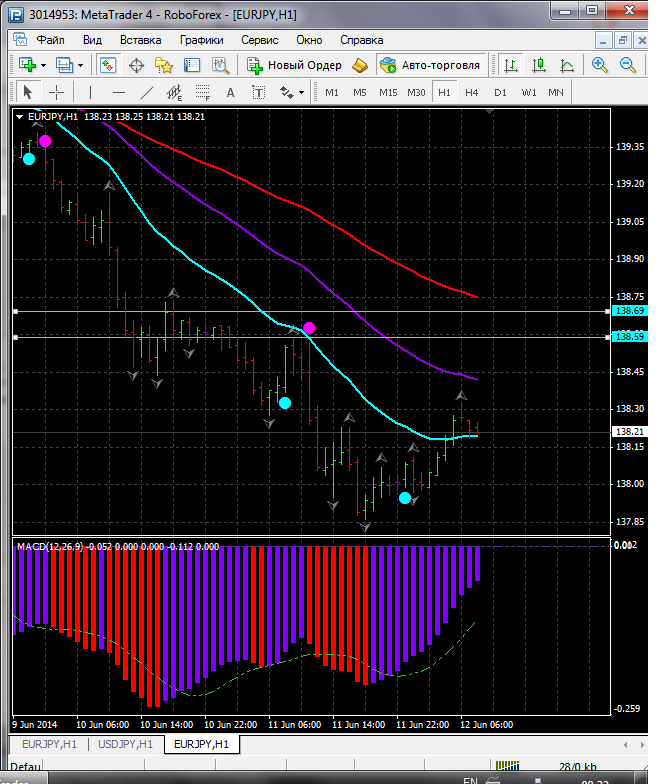The width and height of the screenshot is (660, 784).
Task: Toggle the Market Watch window icon
Action: click(x=108, y=65)
